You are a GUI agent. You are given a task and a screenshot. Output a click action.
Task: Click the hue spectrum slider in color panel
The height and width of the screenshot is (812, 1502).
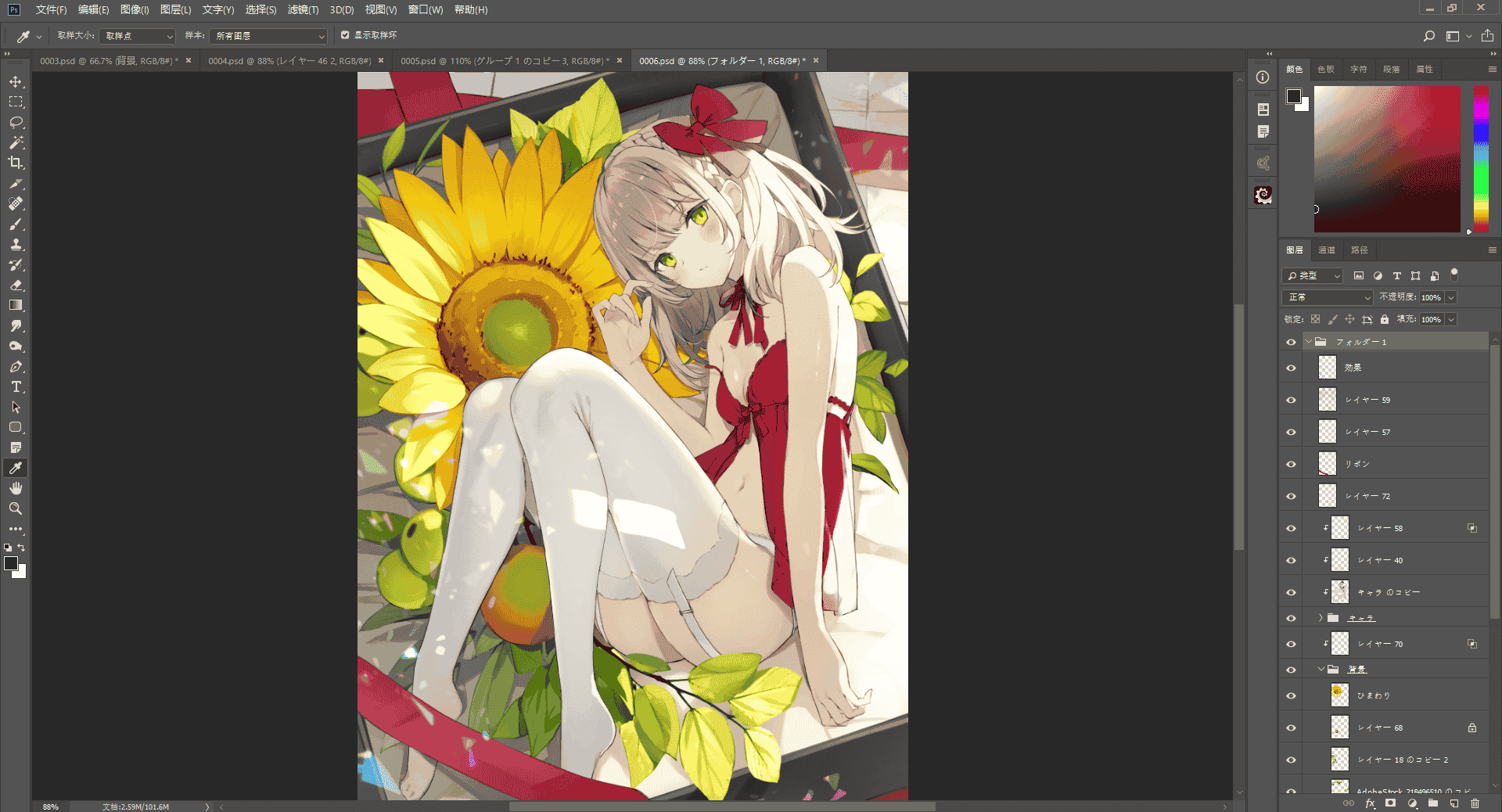pyautogui.click(x=1481, y=159)
